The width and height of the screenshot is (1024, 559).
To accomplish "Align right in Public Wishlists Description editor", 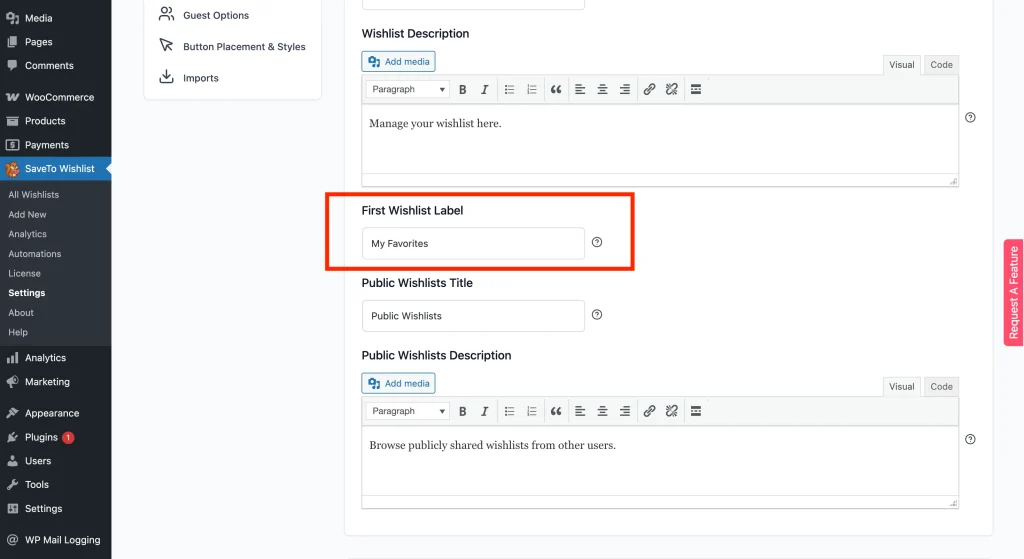I will coord(624,411).
